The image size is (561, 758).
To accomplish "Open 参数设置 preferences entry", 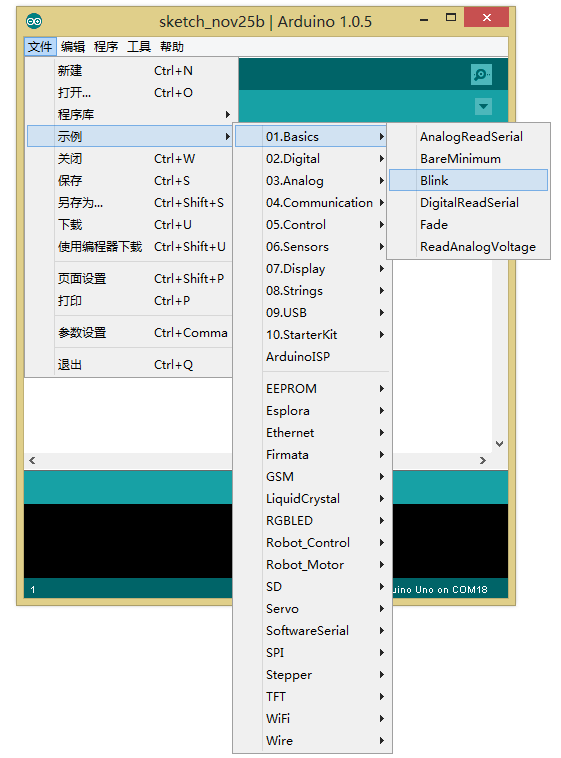I will pos(129,333).
